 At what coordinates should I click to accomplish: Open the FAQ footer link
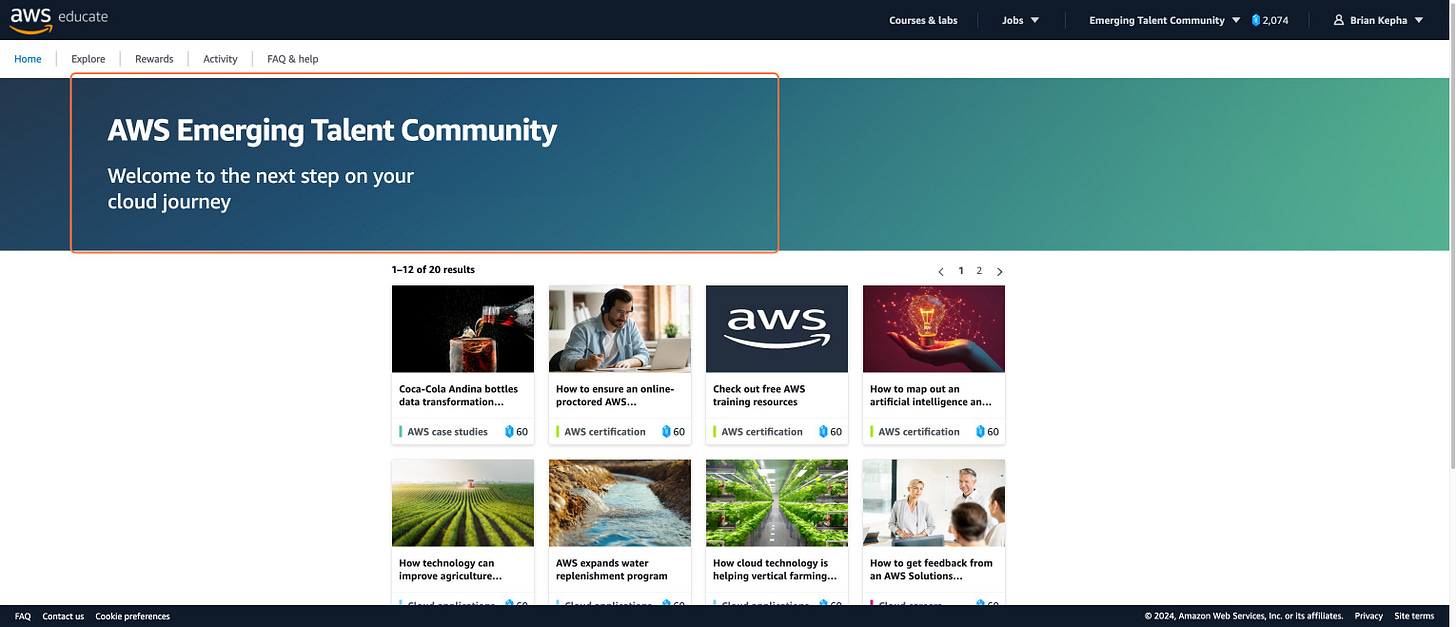[x=23, y=616]
